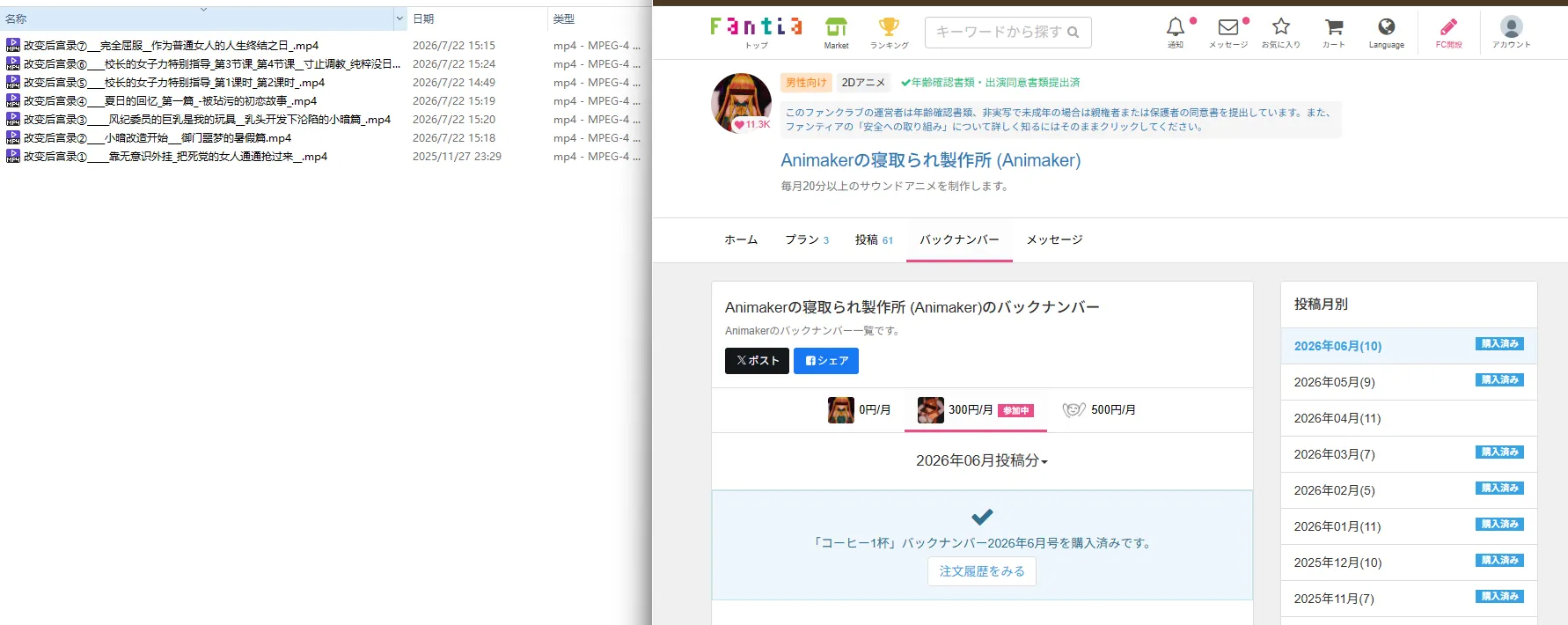Open the 2026年05月(9) archive link
1568x625 pixels.
(1334, 382)
